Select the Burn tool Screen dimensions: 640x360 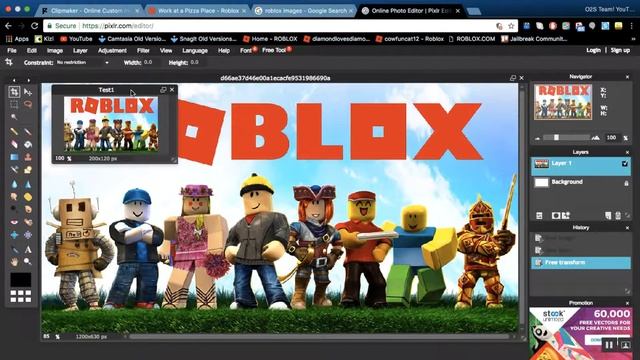[28, 209]
